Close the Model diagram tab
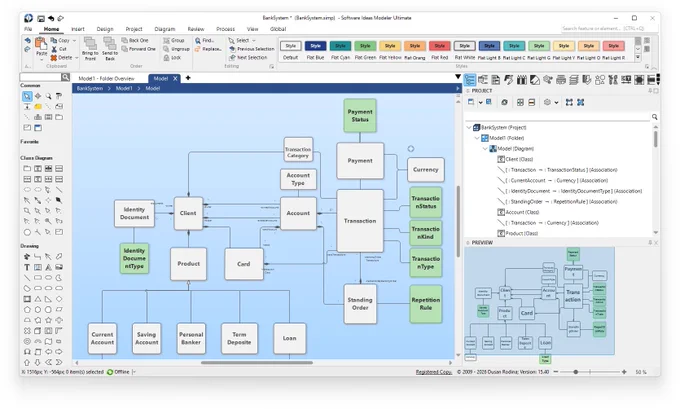Screen dimensions: 680x409 tap(175, 79)
